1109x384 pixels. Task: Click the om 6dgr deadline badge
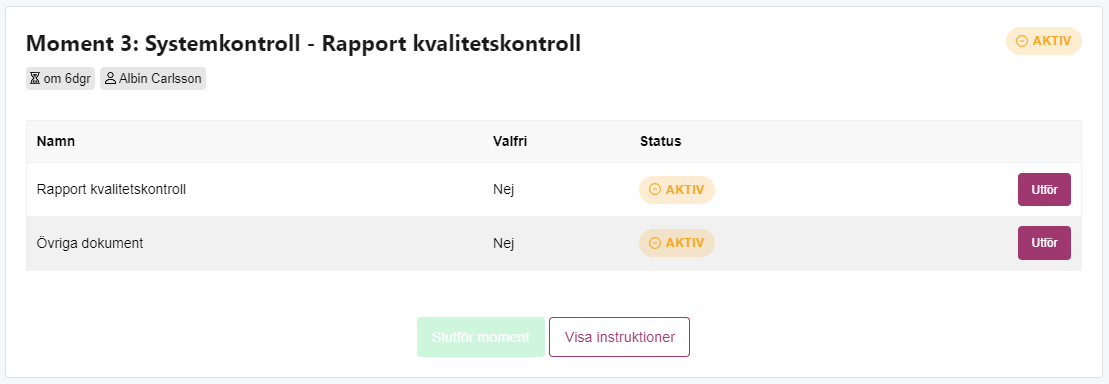pyautogui.click(x=60, y=78)
